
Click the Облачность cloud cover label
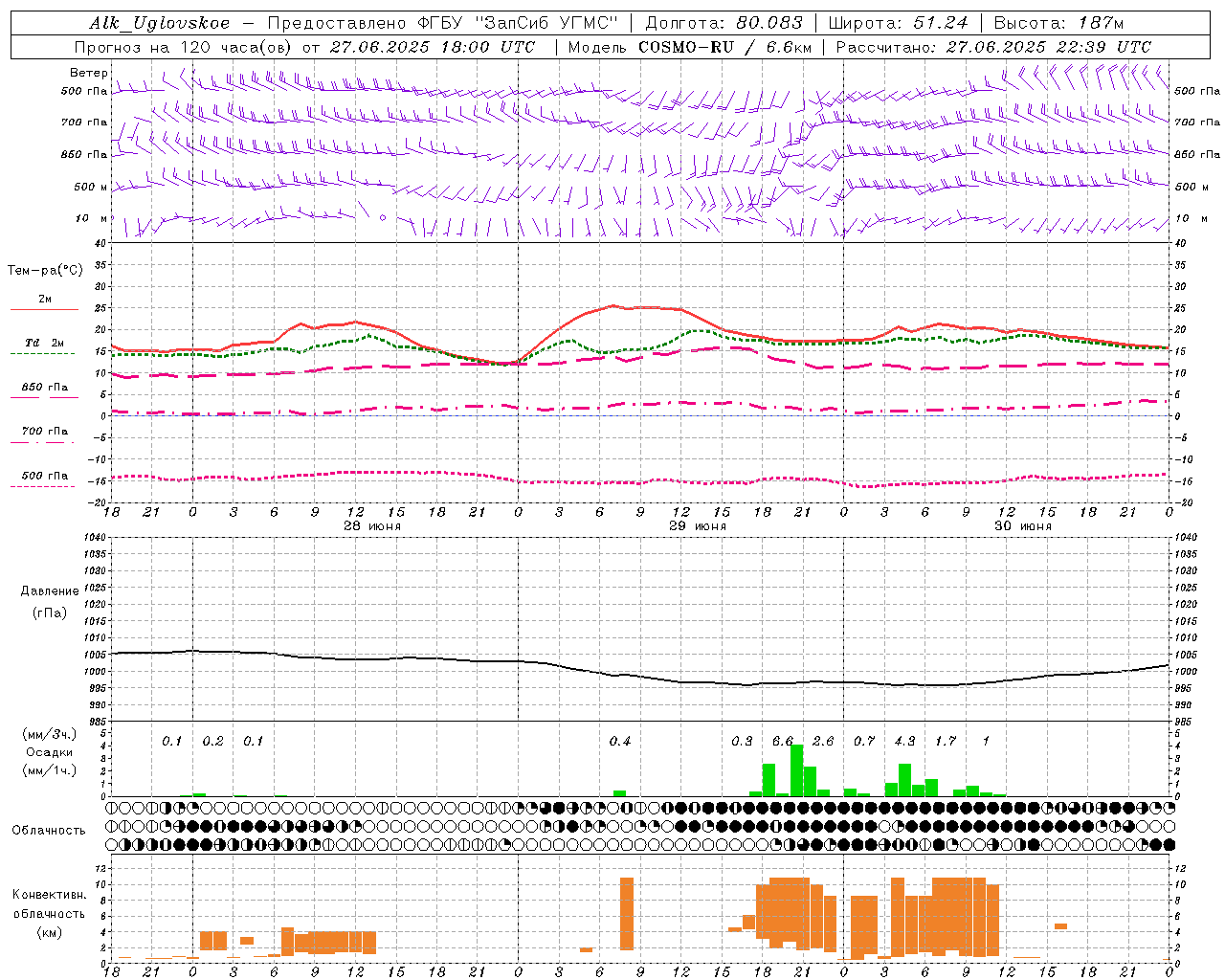click(49, 830)
